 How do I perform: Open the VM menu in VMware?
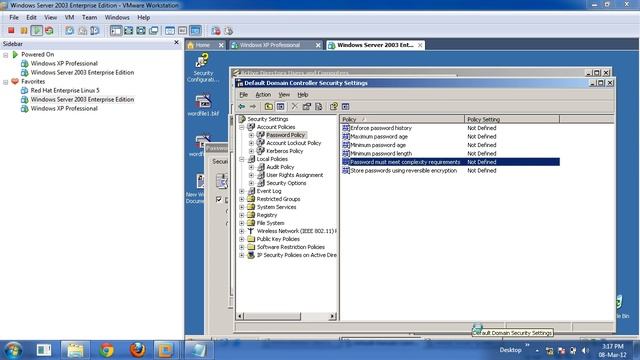69,18
